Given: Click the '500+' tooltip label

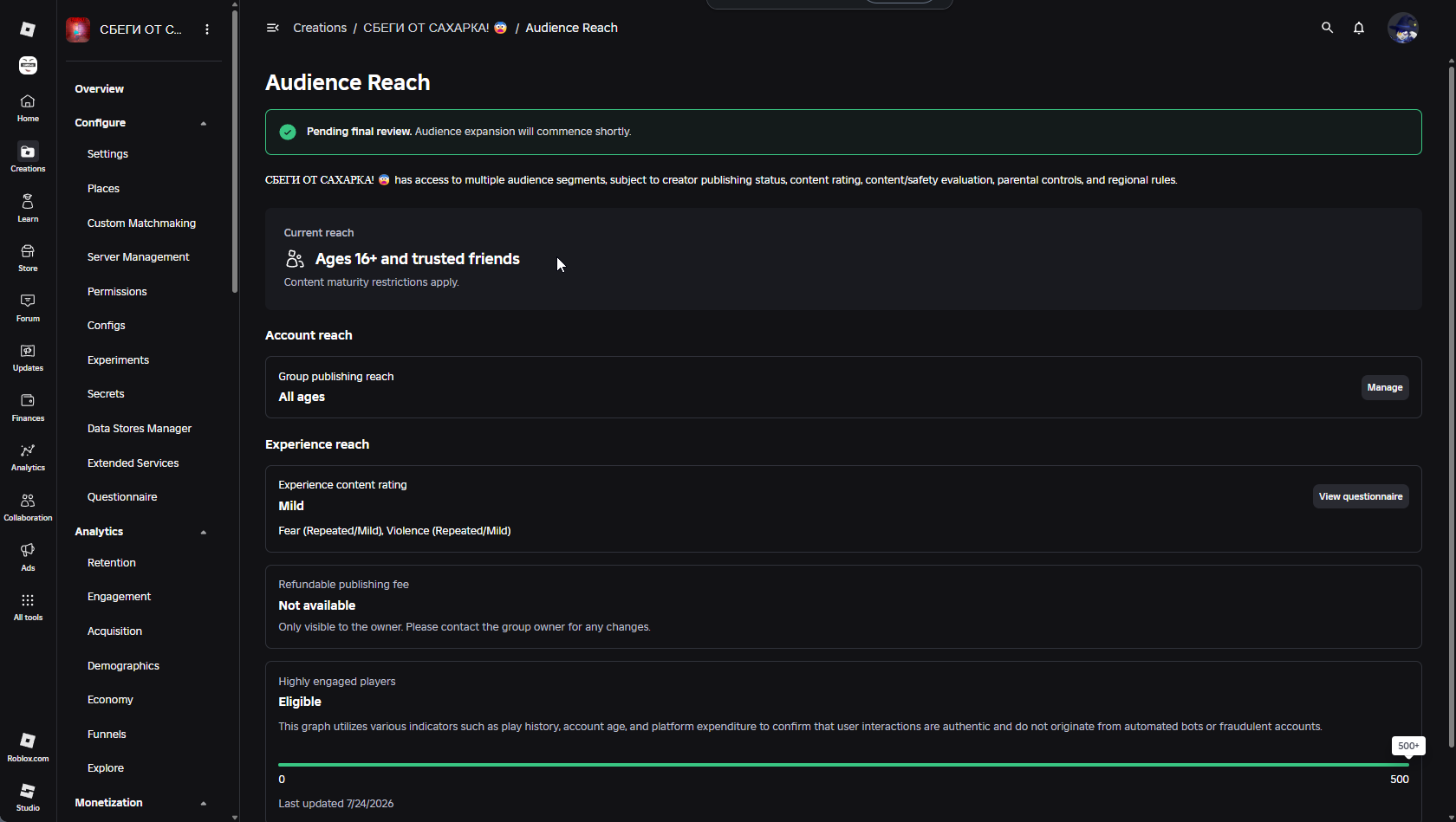Looking at the screenshot, I should (1408, 746).
